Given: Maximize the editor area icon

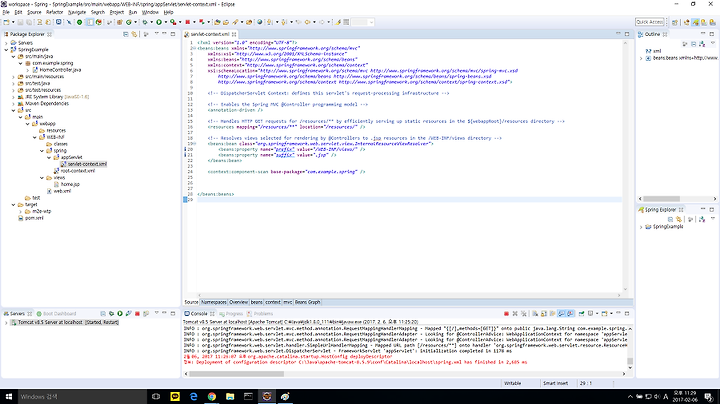Looking at the screenshot, I should point(627,34).
